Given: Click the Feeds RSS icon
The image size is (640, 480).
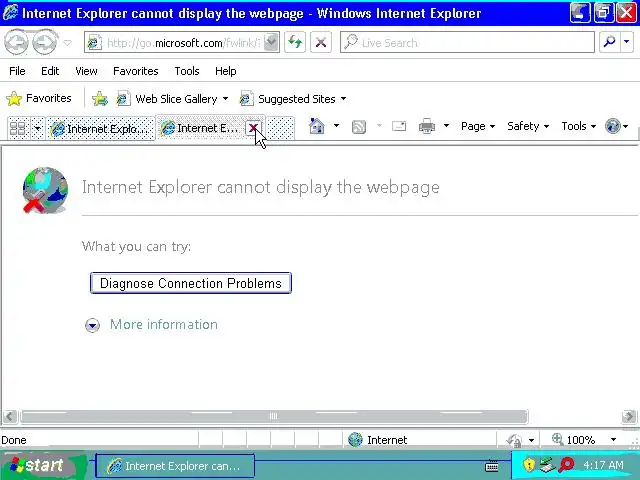Looking at the screenshot, I should [358, 127].
